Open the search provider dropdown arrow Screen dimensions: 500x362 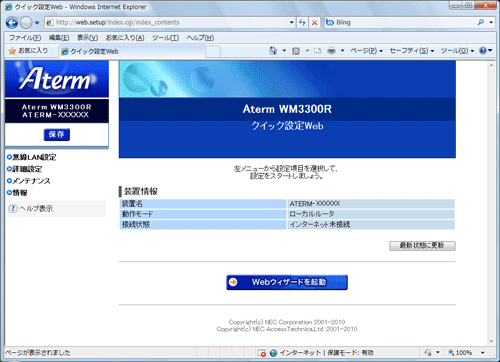(491, 22)
